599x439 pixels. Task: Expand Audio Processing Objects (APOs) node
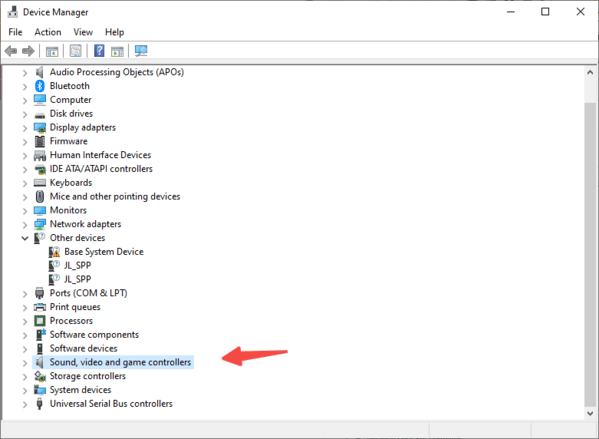[x=25, y=73]
